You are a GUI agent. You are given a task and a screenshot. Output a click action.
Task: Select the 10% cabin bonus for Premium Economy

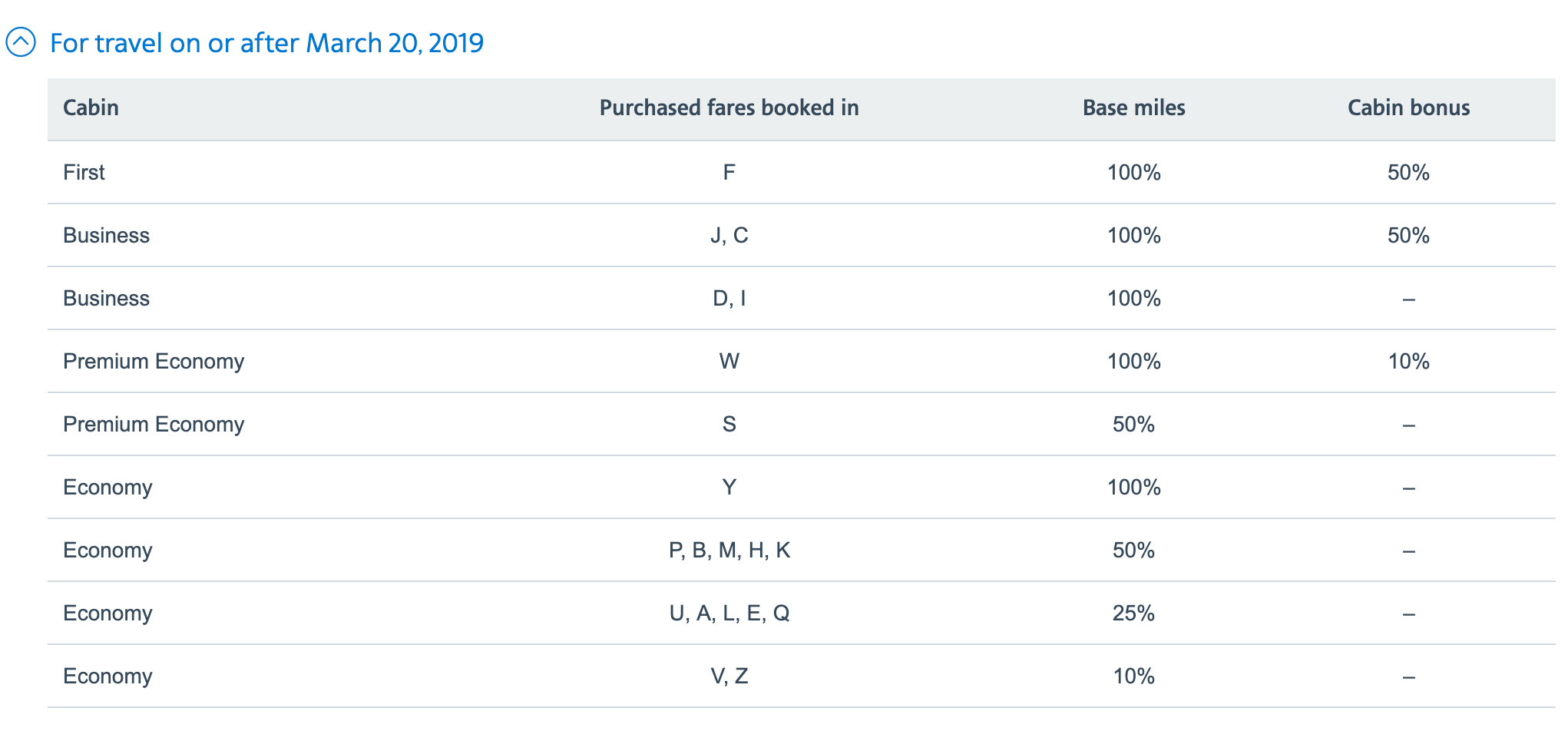(1408, 361)
